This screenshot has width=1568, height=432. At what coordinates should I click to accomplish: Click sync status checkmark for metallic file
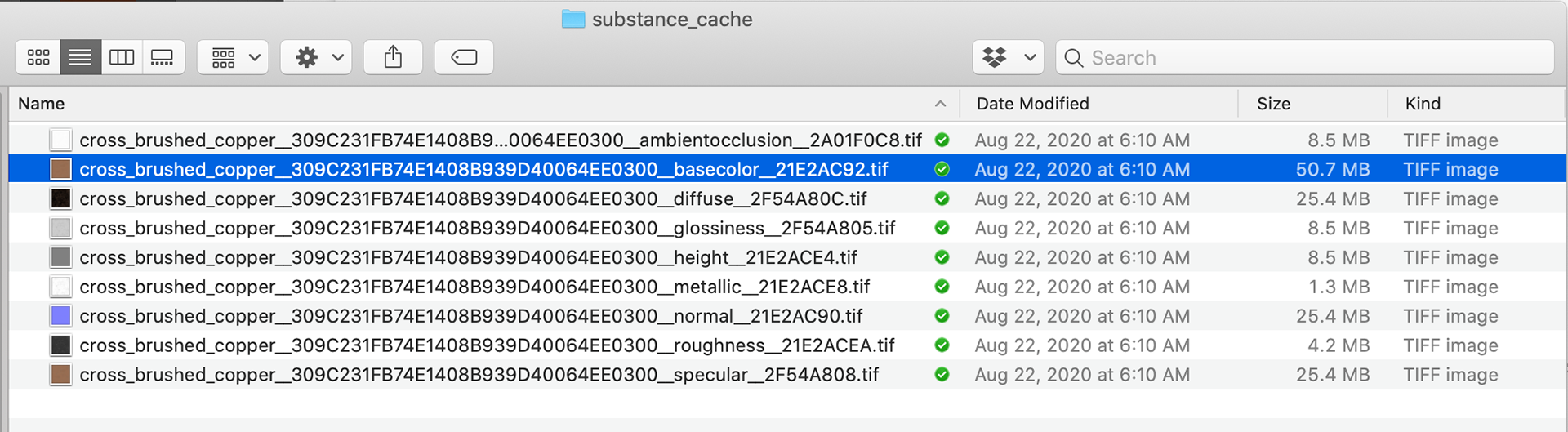tap(942, 287)
